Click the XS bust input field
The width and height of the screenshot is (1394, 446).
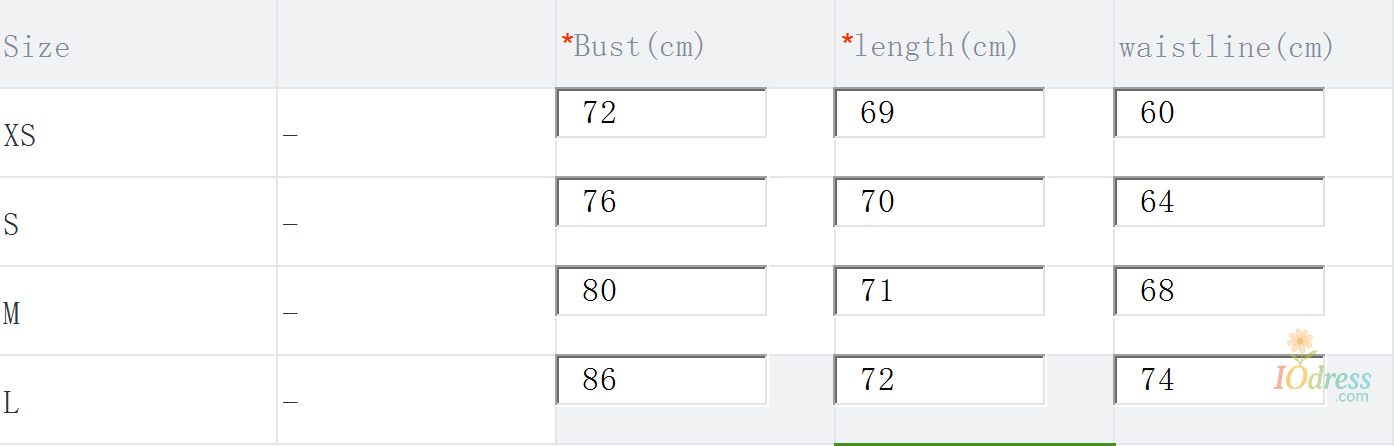tap(661, 113)
